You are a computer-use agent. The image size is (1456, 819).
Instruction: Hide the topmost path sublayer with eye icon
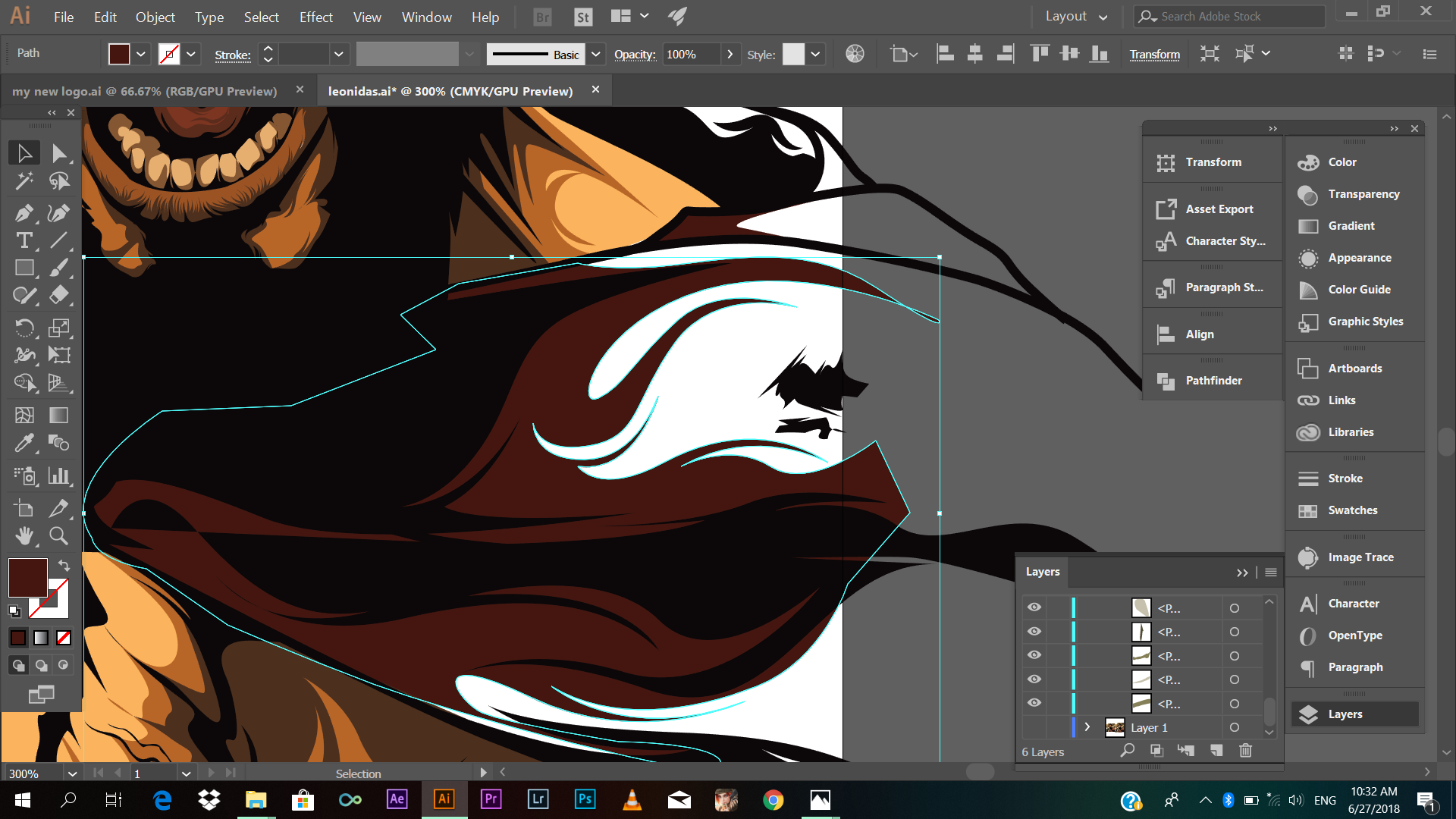1034,607
